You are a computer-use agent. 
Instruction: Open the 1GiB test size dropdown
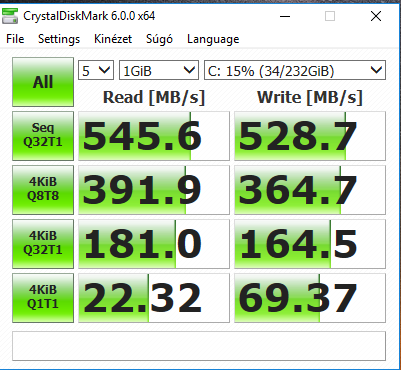pos(159,70)
